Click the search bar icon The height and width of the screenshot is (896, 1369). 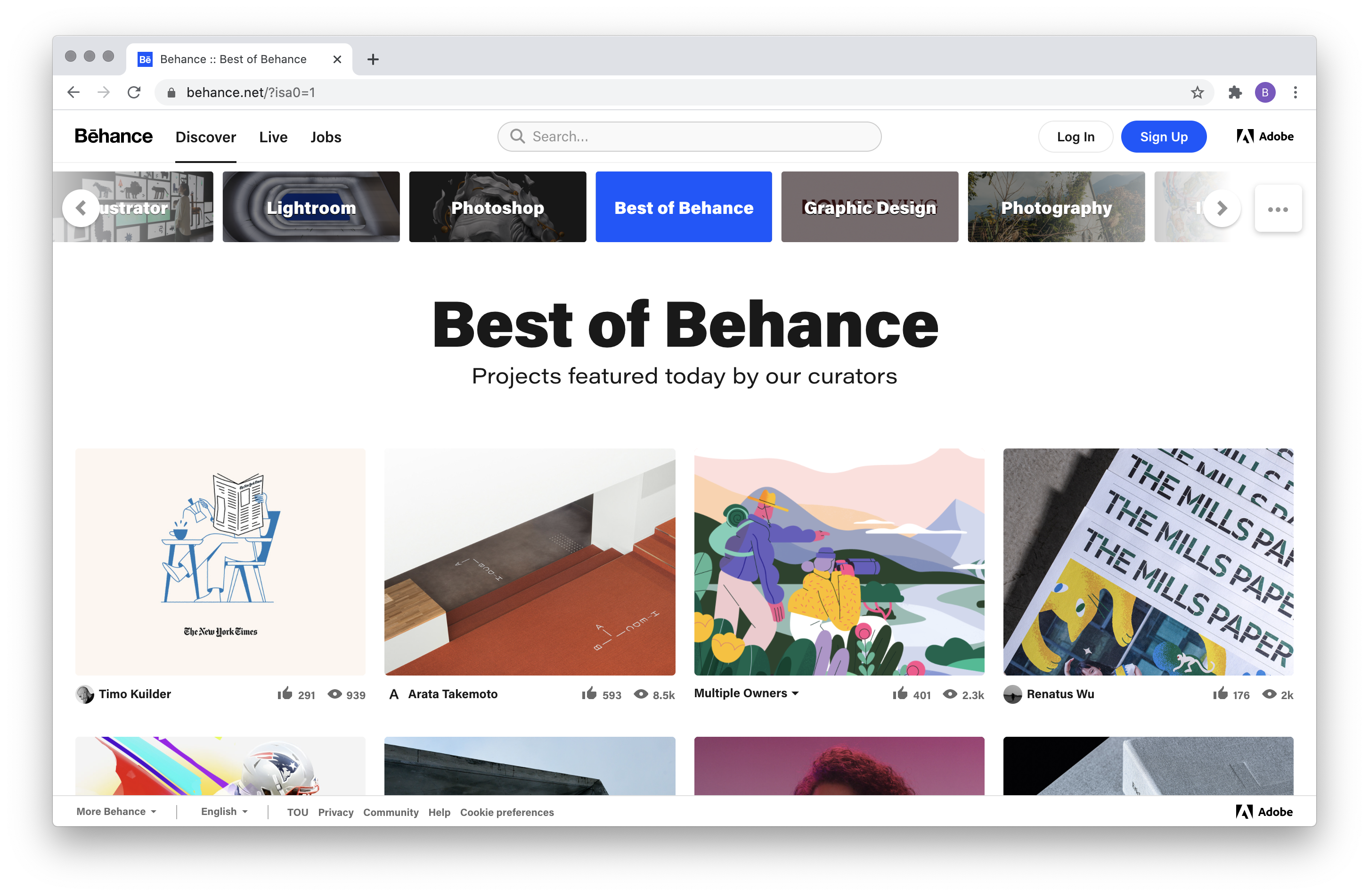(517, 136)
